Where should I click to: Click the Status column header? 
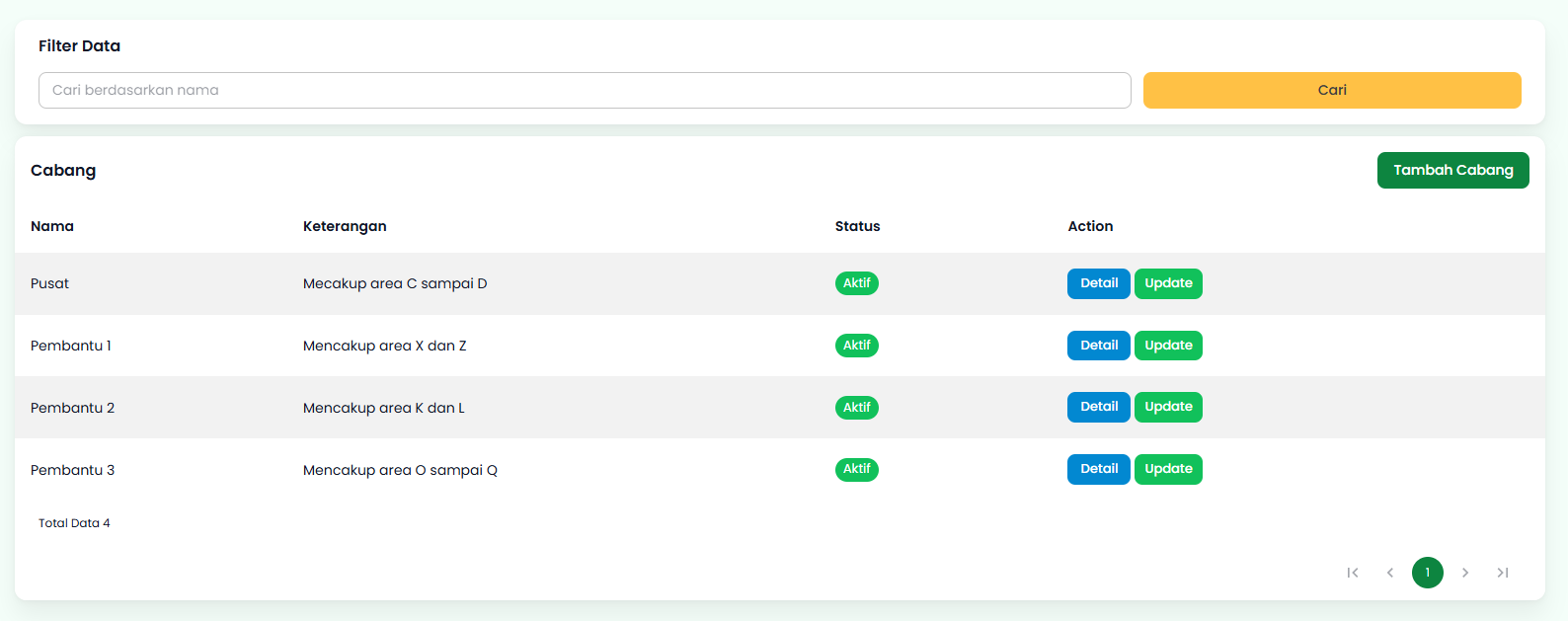tap(857, 226)
